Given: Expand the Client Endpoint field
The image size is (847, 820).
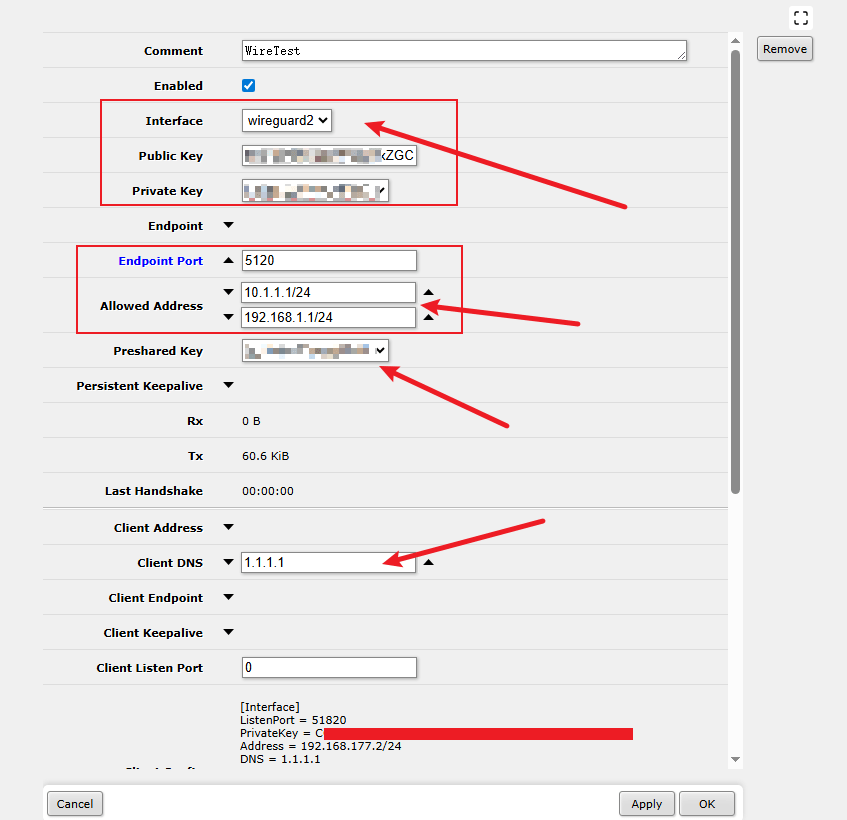Looking at the screenshot, I should (228, 598).
